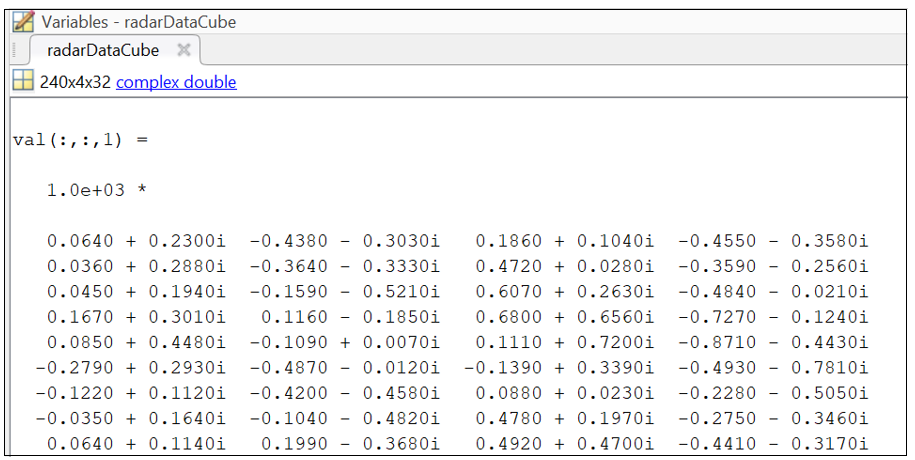Click the entry 0.4720 + 0.0280i
Screen dimensions: 915x460
pyautogui.click(x=564, y=266)
